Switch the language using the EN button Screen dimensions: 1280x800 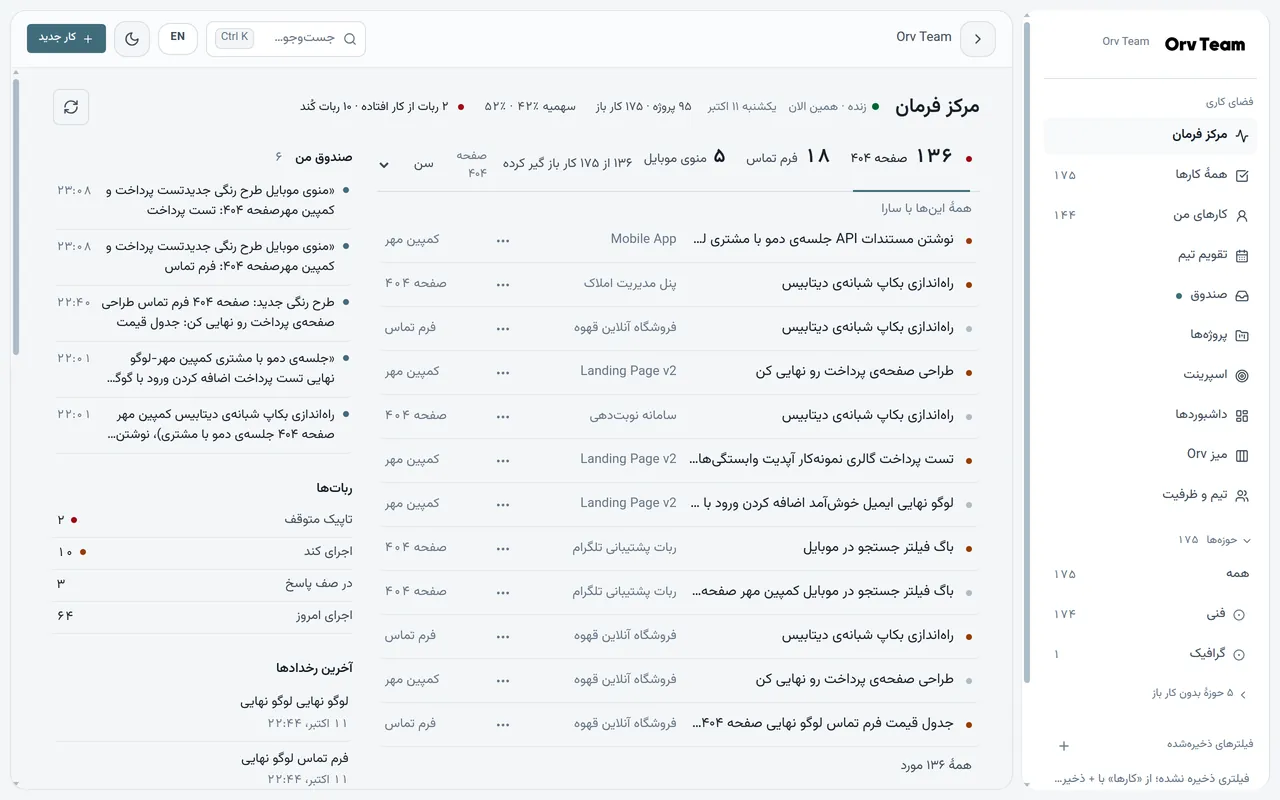click(x=177, y=37)
